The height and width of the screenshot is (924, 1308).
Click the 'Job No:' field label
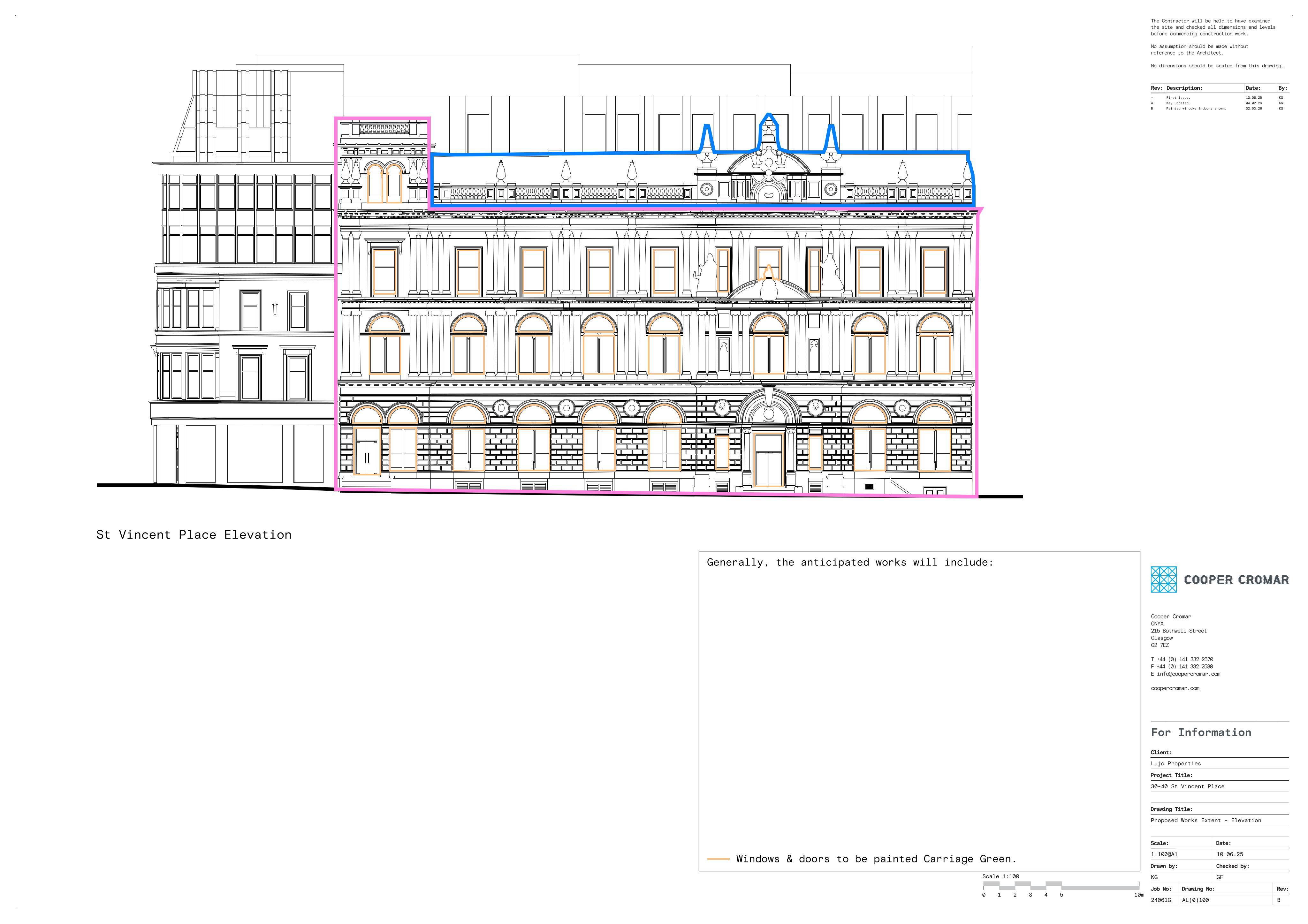tap(1161, 889)
